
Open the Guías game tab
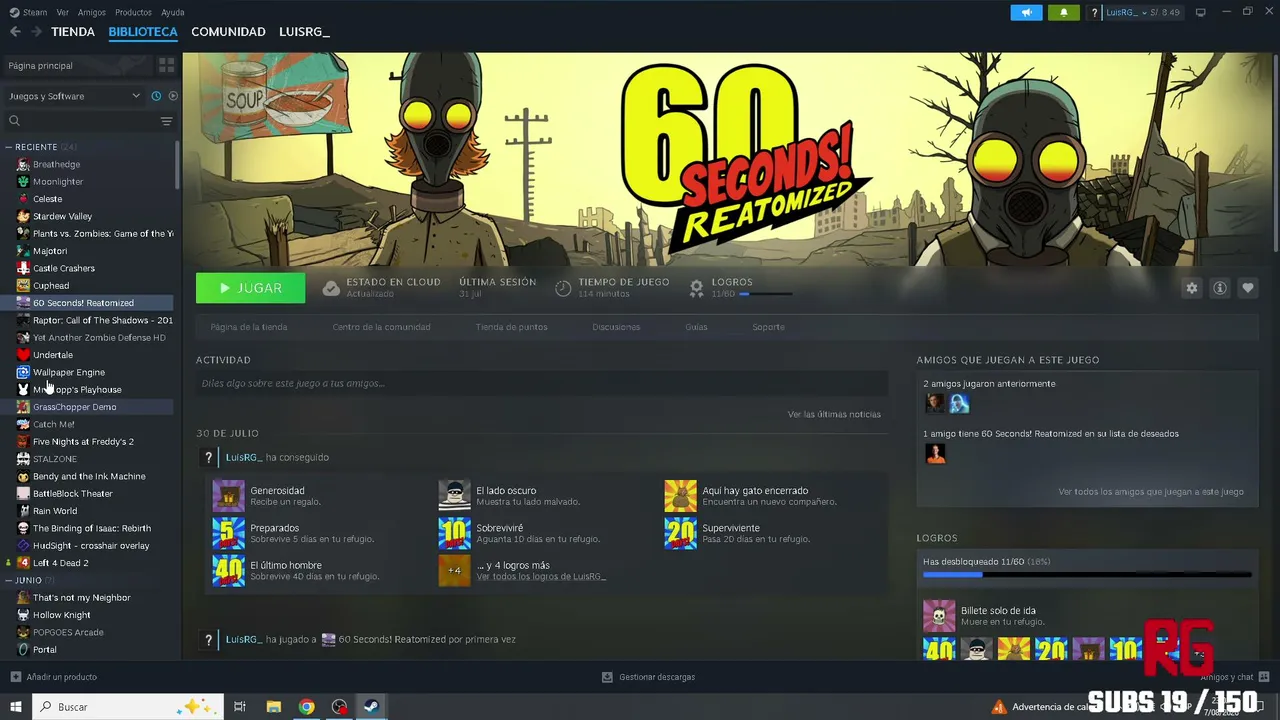coord(696,327)
